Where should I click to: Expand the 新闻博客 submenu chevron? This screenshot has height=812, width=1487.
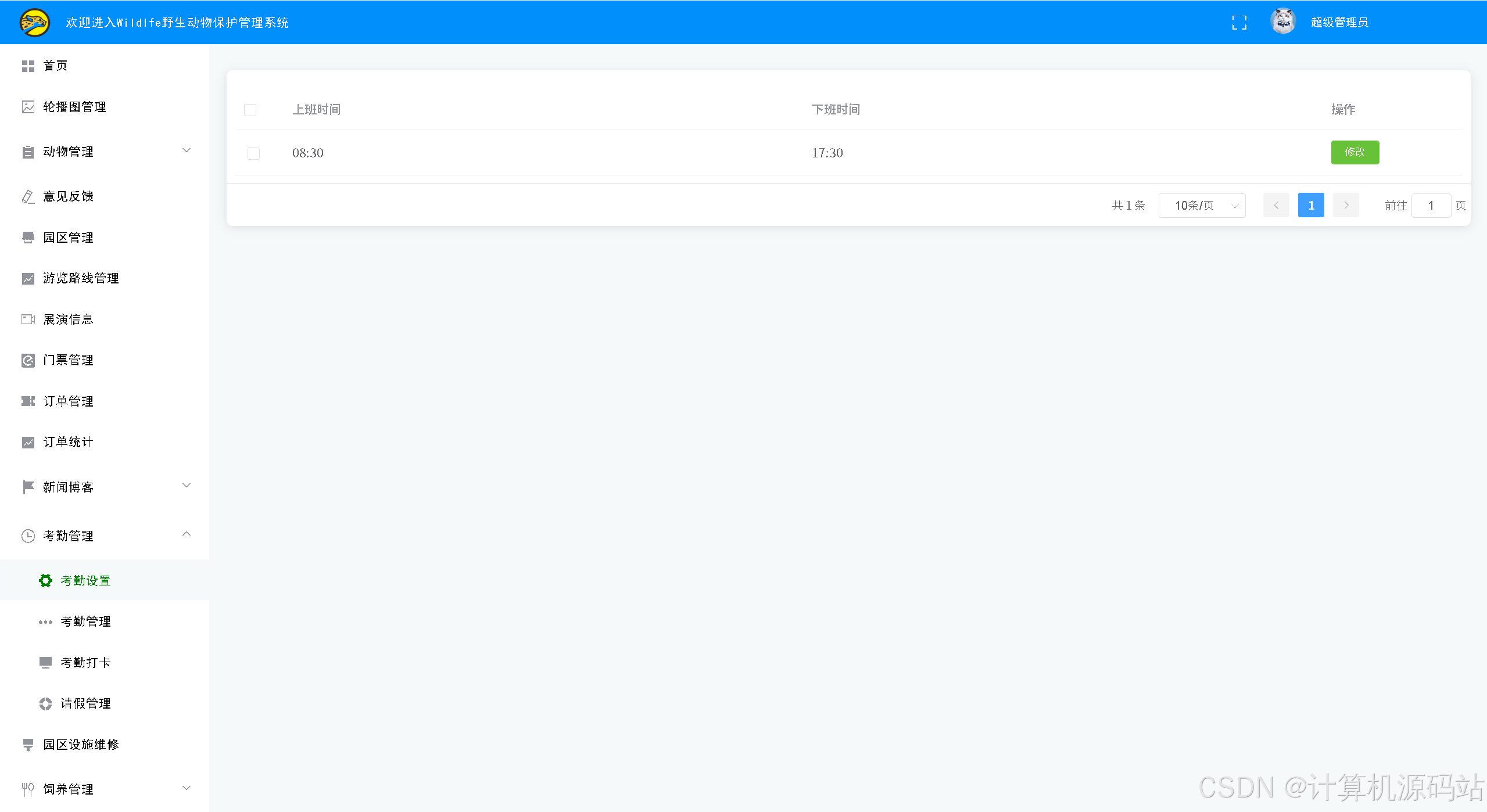pos(187,486)
